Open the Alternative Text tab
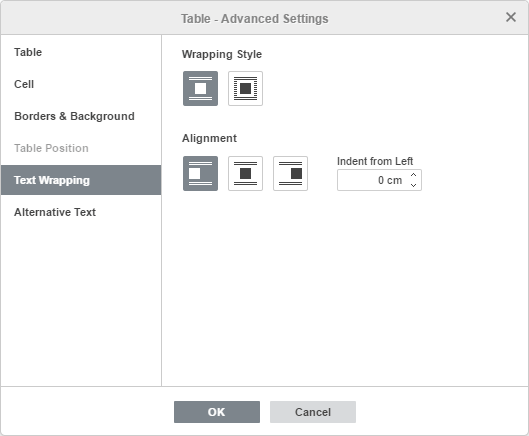Image resolution: width=529 pixels, height=436 pixels. tap(81, 212)
